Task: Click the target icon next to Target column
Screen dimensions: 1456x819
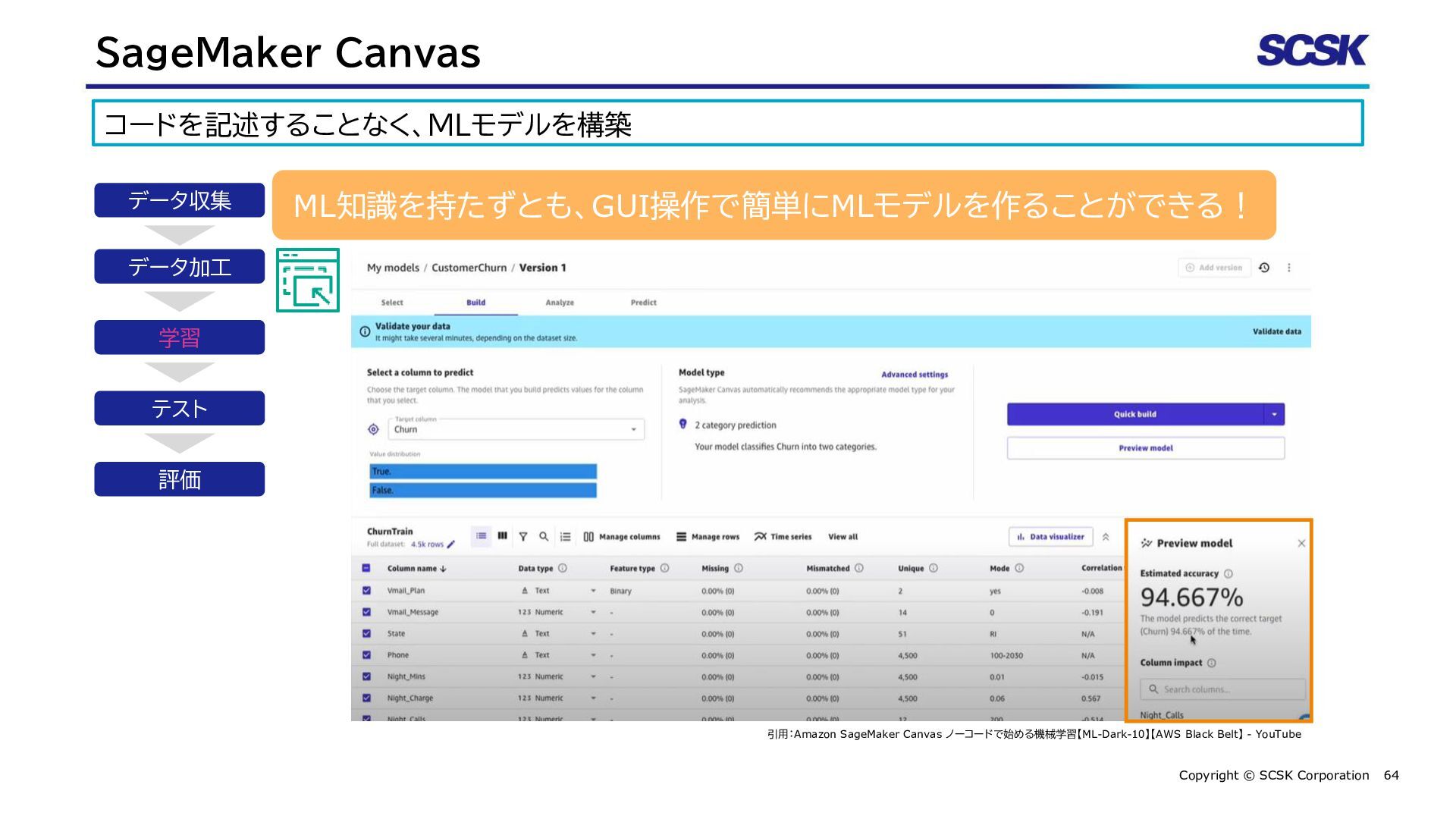Action: click(x=373, y=429)
